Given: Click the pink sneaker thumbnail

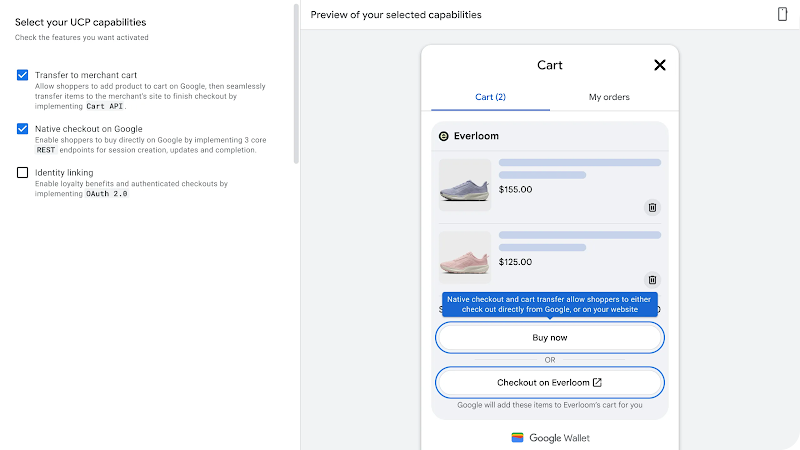Looking at the screenshot, I should [465, 257].
